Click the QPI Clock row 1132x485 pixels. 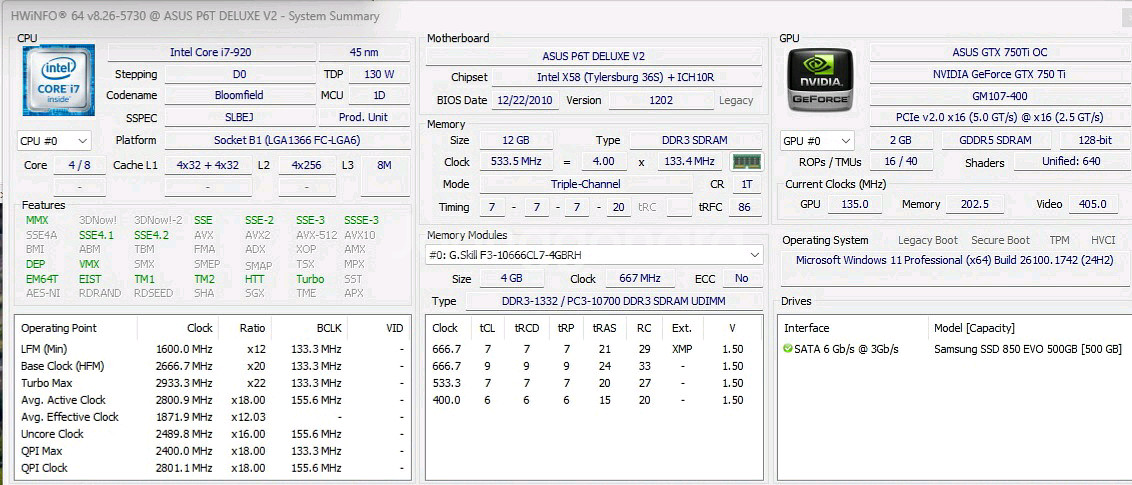pos(212,468)
